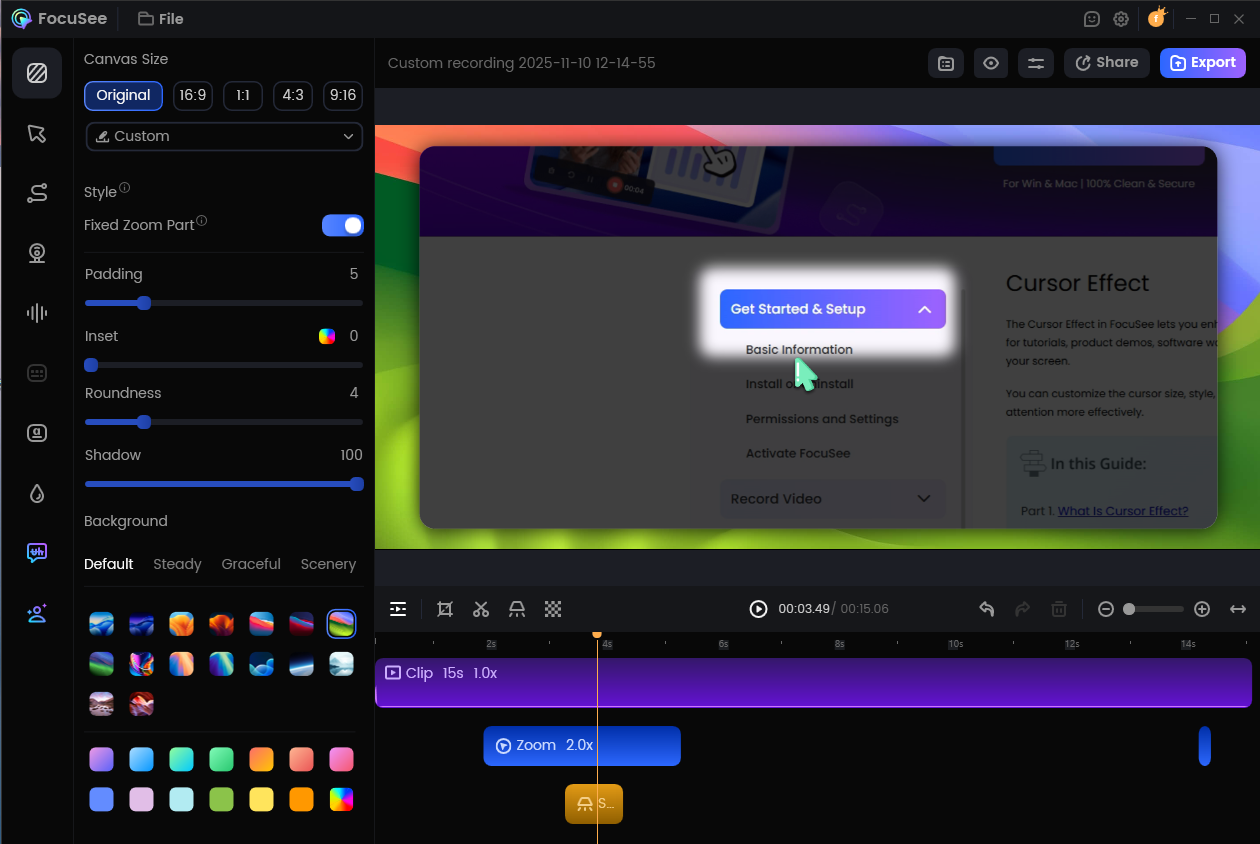
Task: Fit timeline to window width
Action: click(x=1238, y=609)
